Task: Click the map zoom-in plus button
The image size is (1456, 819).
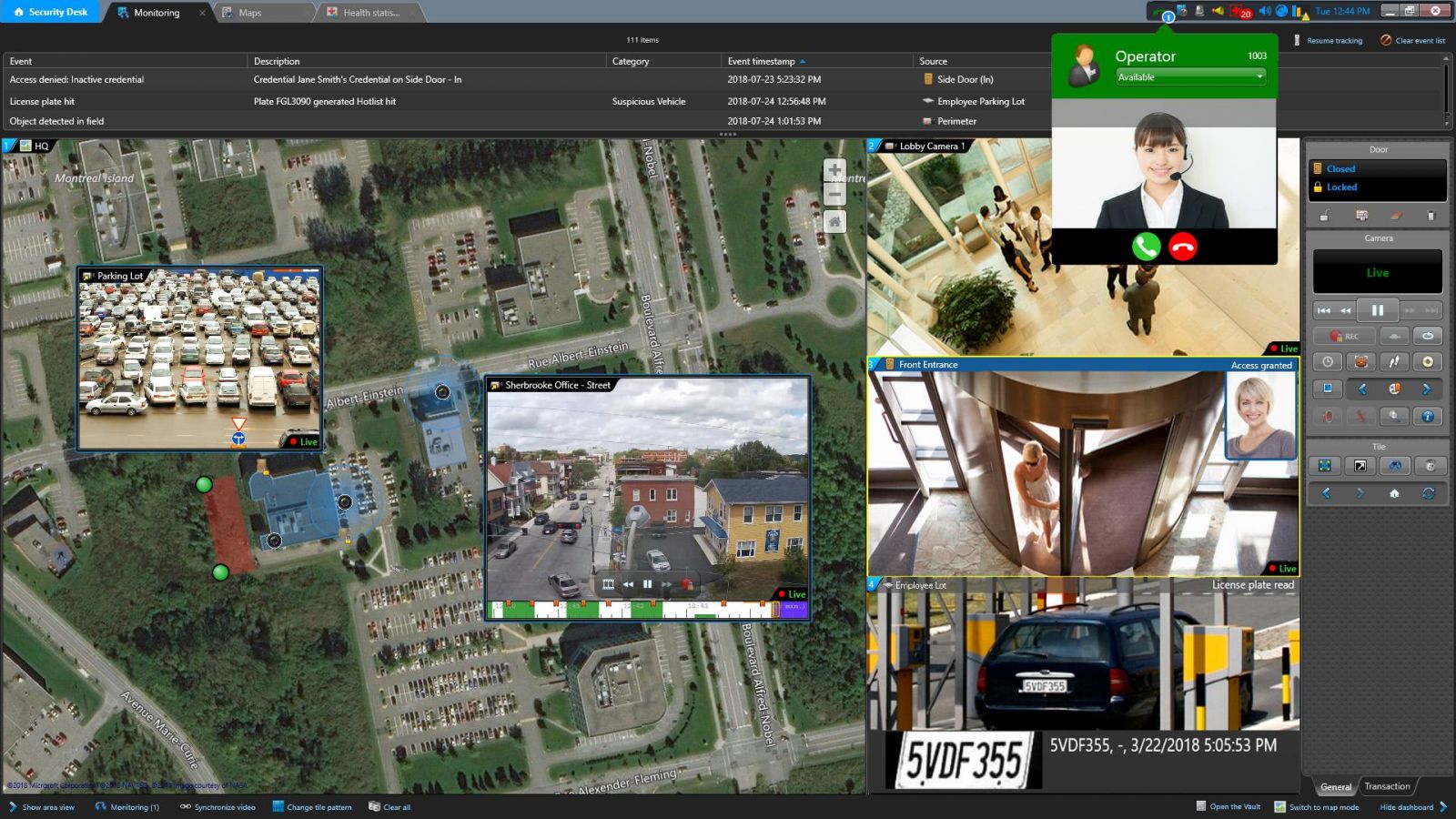Action: click(x=834, y=171)
